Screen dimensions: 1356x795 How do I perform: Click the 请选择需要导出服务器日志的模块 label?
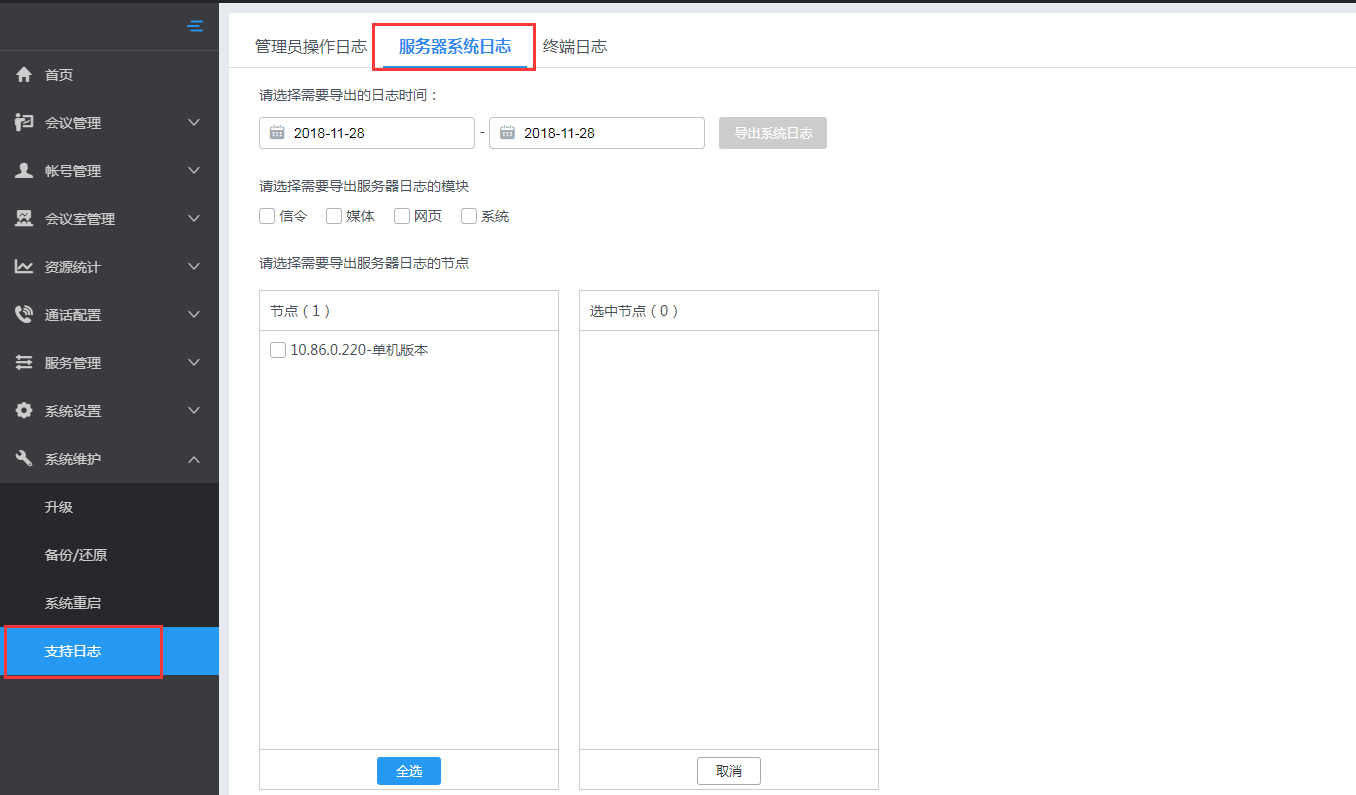pos(364,186)
